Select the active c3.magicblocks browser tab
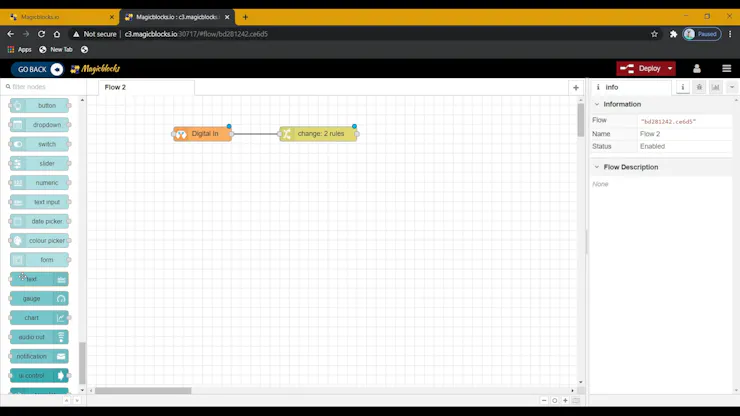The width and height of the screenshot is (740, 416). (177, 17)
